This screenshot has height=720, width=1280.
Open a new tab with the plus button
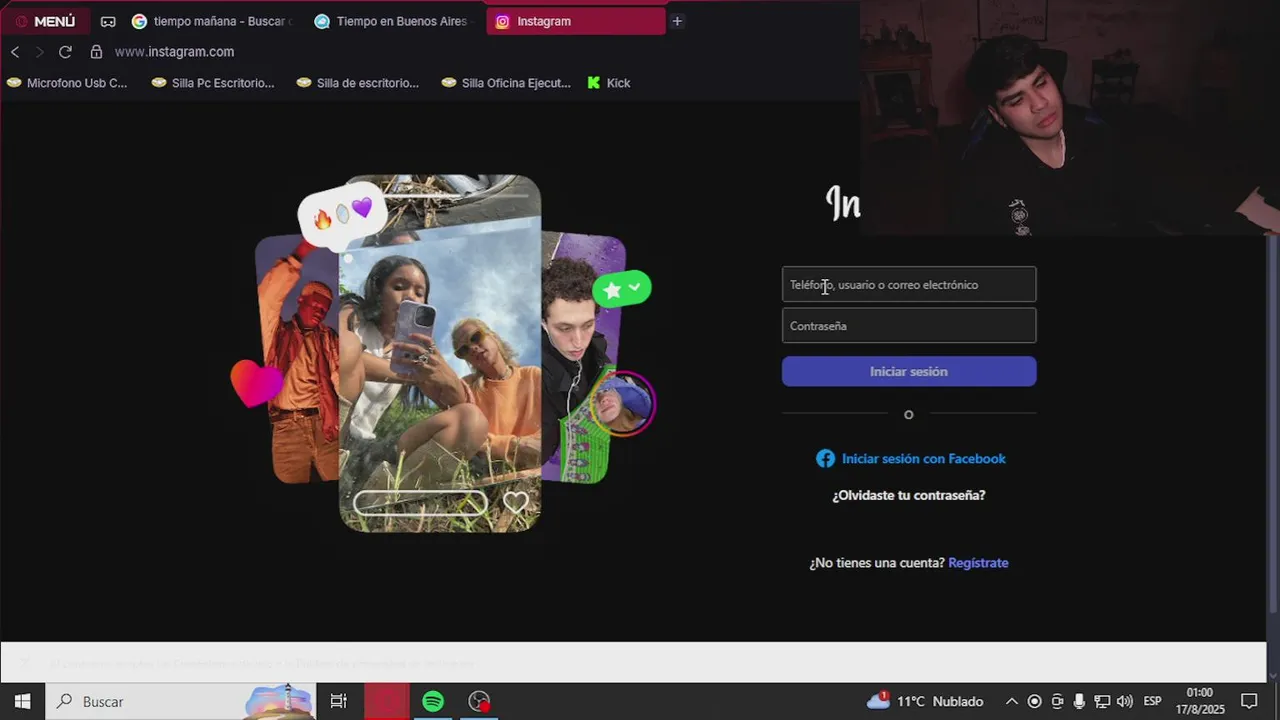[x=677, y=21]
